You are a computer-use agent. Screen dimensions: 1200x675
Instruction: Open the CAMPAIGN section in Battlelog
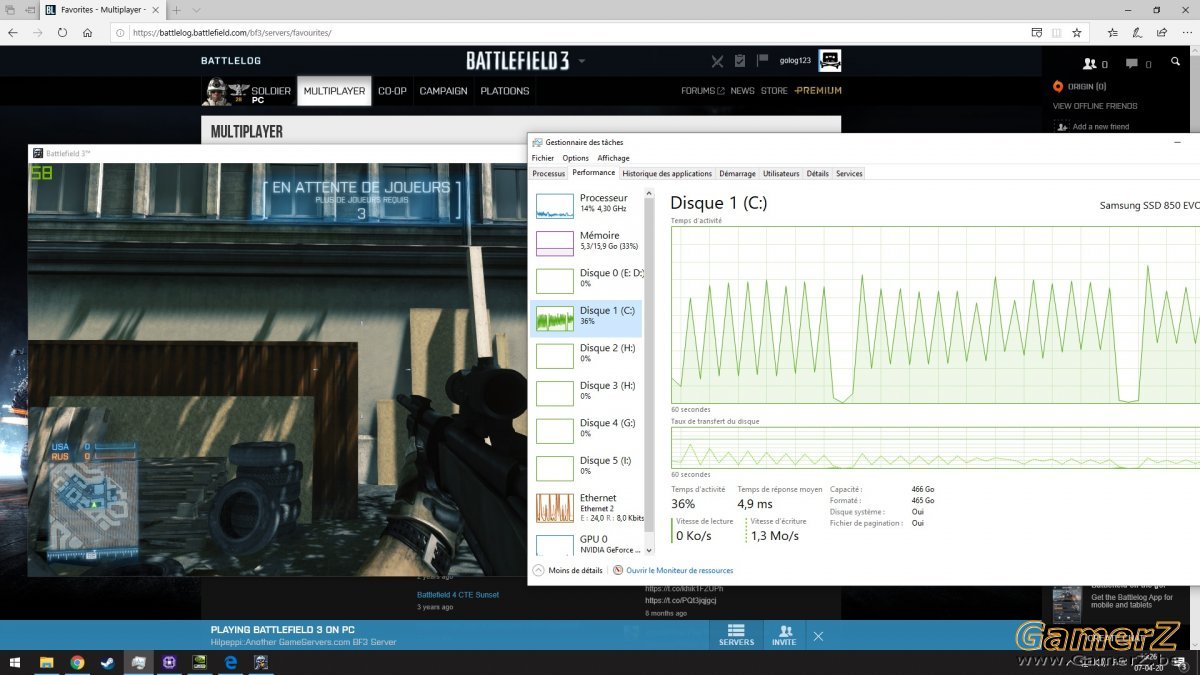[443, 91]
